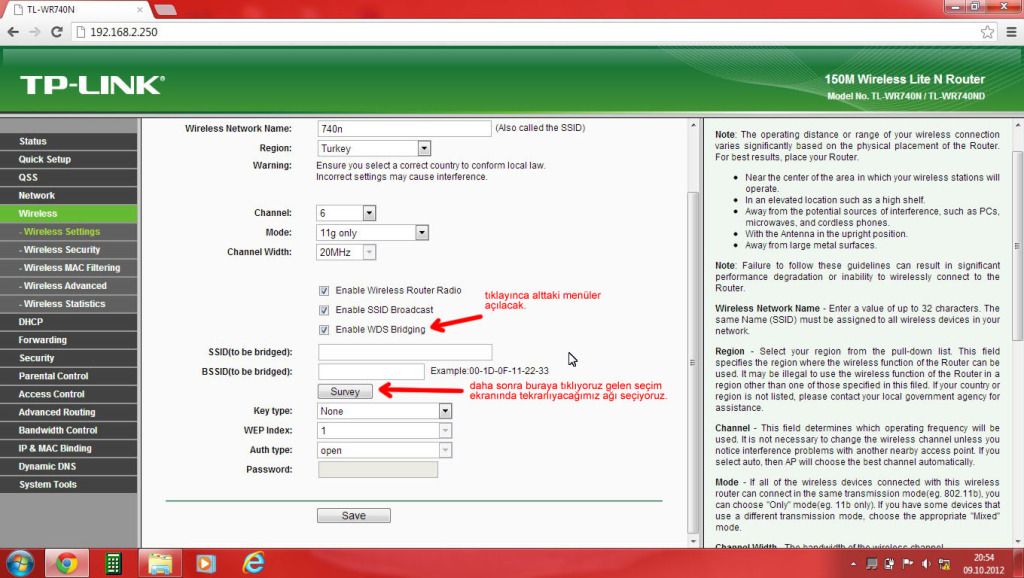Click the settings form scrollbar thumb
This screenshot has width=1024, height=578.
[693, 362]
